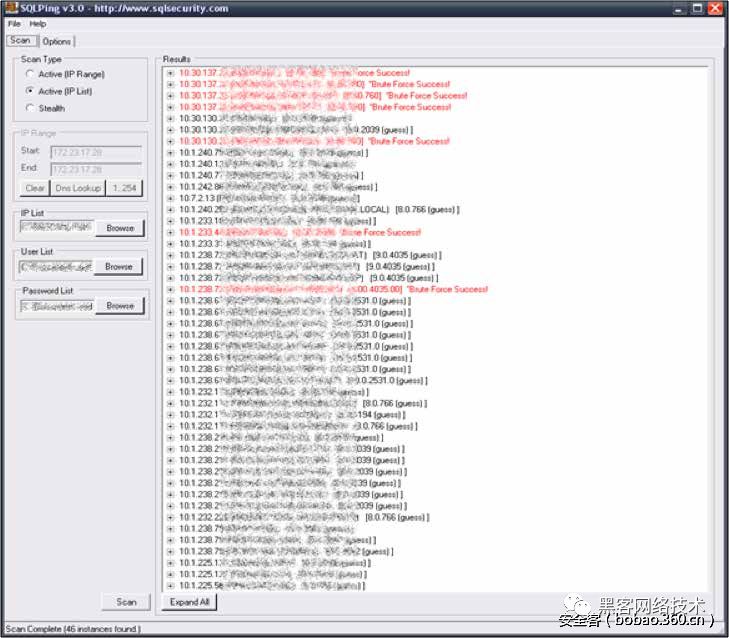Select the 10.30.130 red Brute Force Success row
Image resolution: width=729 pixels, height=638 pixels.
click(314, 141)
